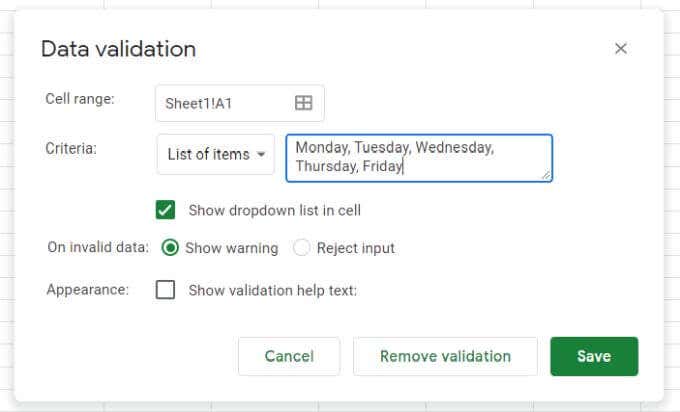This screenshot has width=680, height=412.
Task: Click the resize handle of items text box
Action: click(x=546, y=175)
